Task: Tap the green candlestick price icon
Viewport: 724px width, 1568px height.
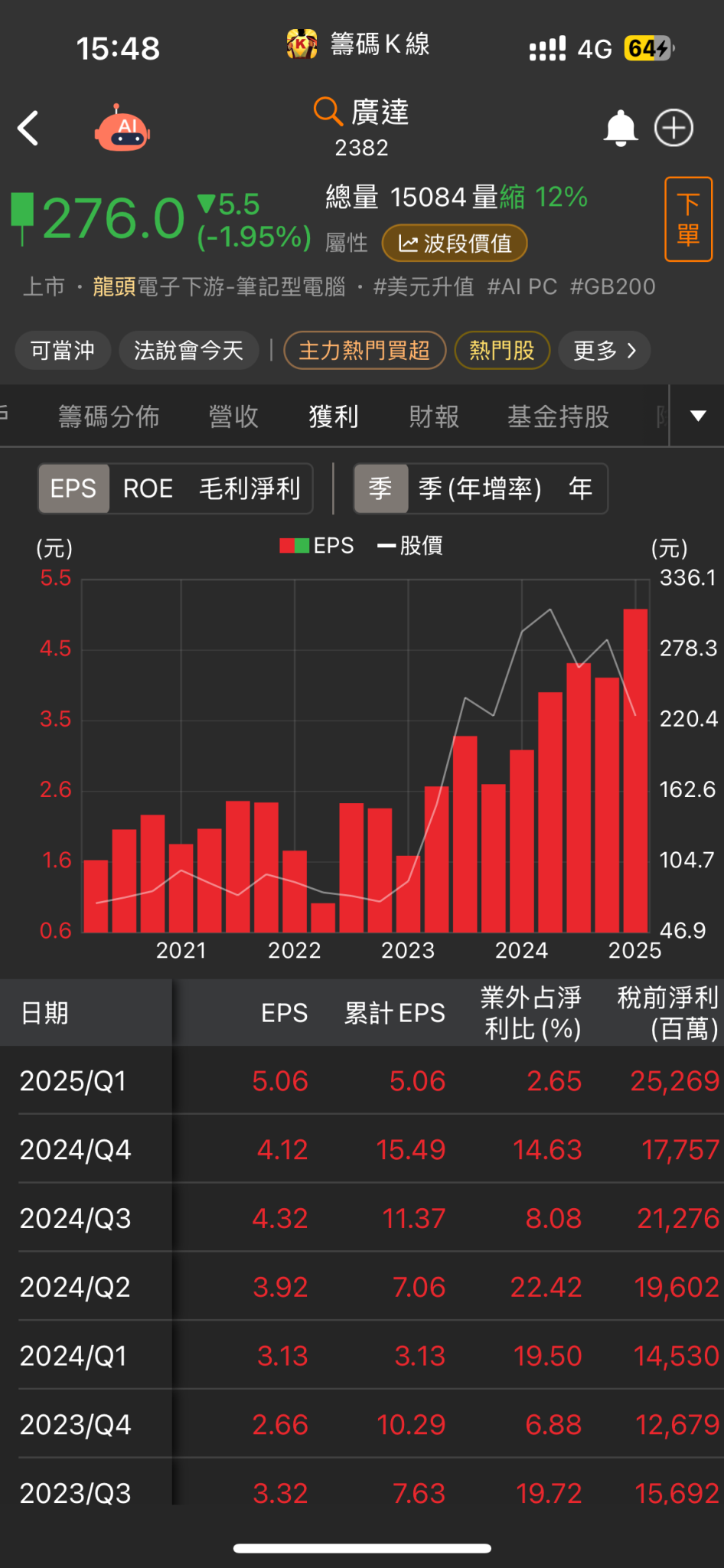Action: pyautogui.click(x=23, y=219)
